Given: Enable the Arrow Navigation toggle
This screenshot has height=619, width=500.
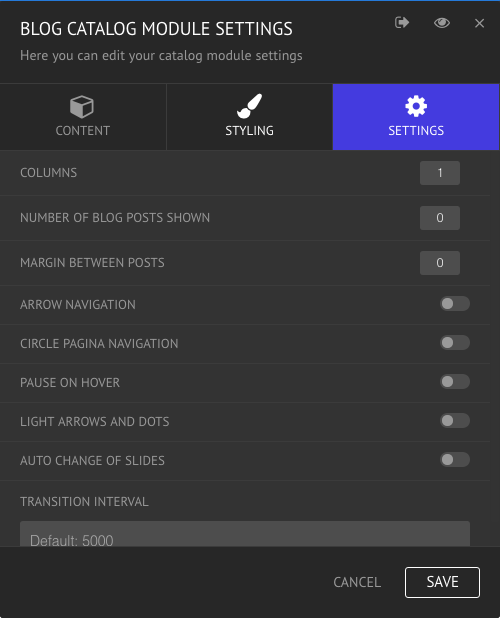Looking at the screenshot, I should [x=455, y=304].
